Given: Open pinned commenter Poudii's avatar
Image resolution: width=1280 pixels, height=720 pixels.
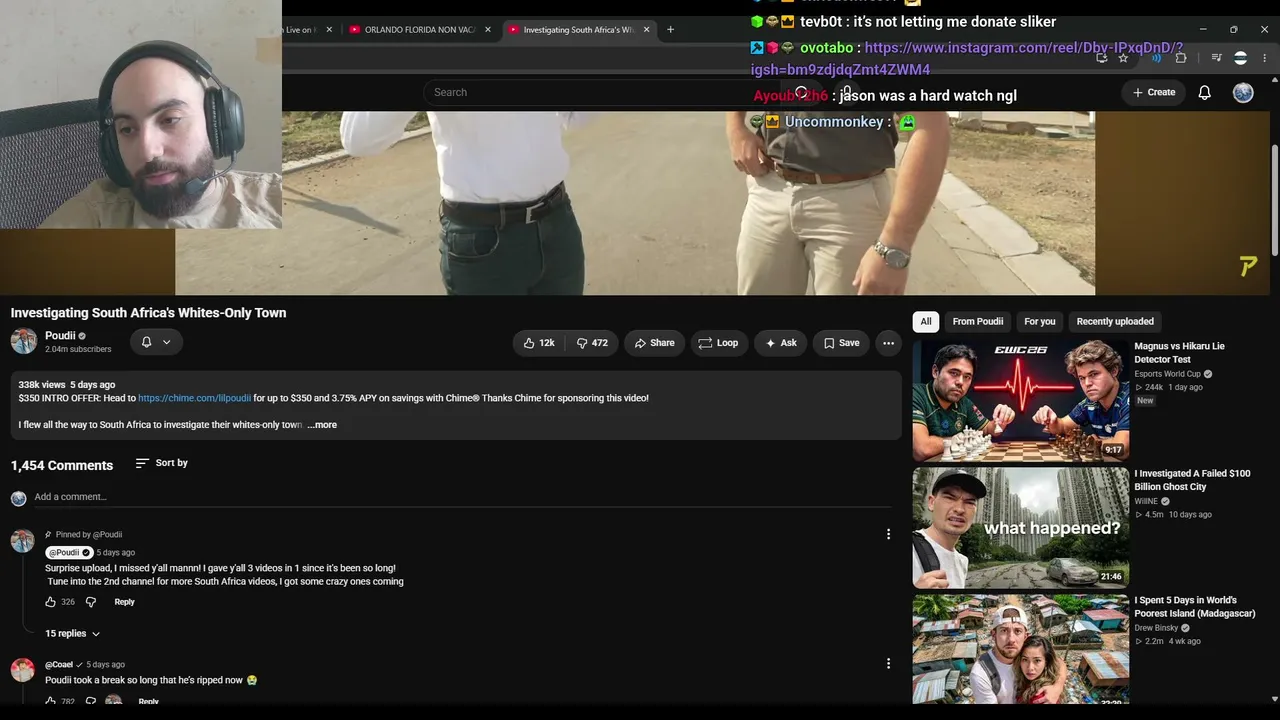Looking at the screenshot, I should (22, 541).
